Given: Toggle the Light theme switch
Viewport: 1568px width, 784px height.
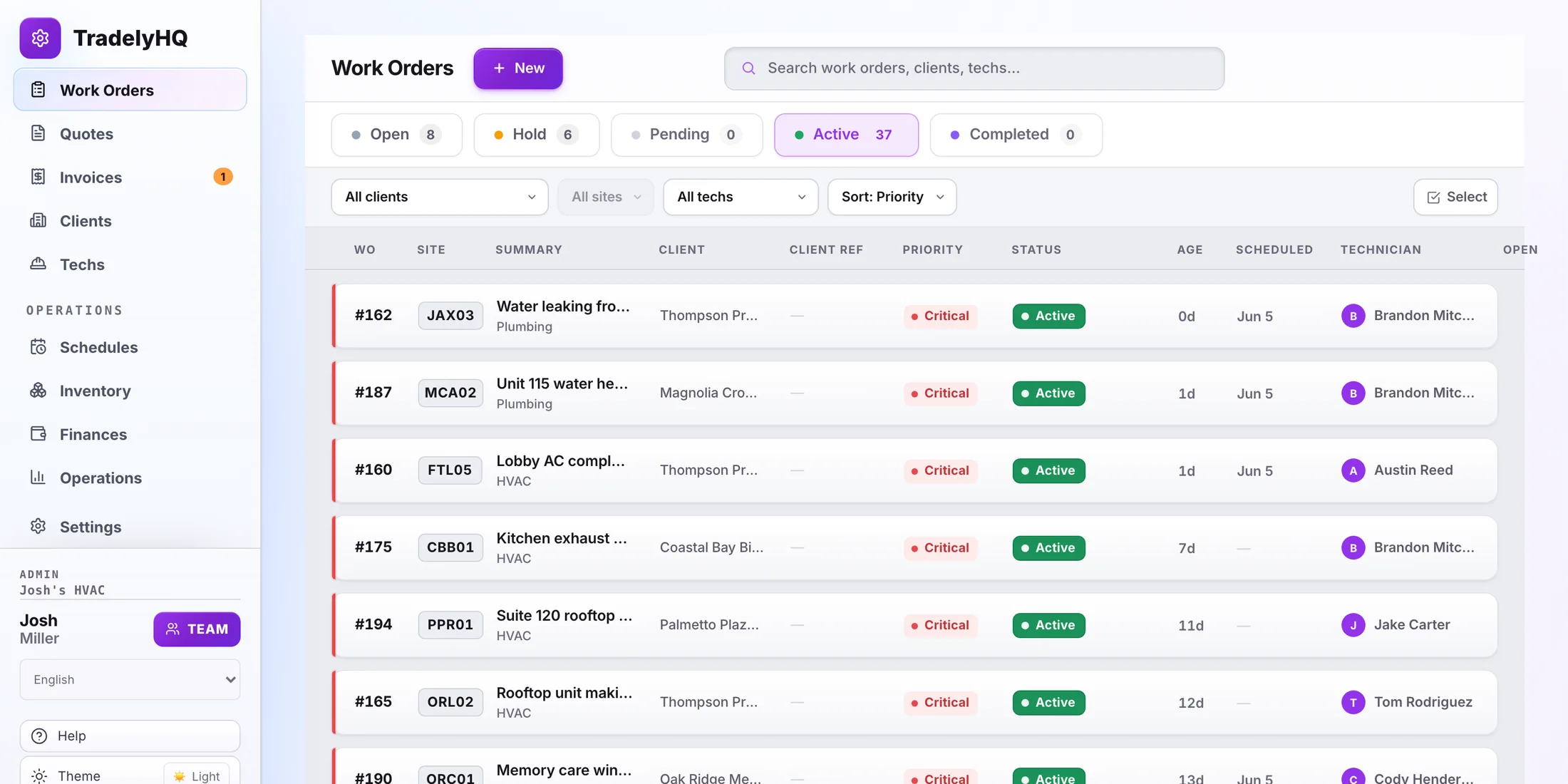Looking at the screenshot, I should coord(197,775).
